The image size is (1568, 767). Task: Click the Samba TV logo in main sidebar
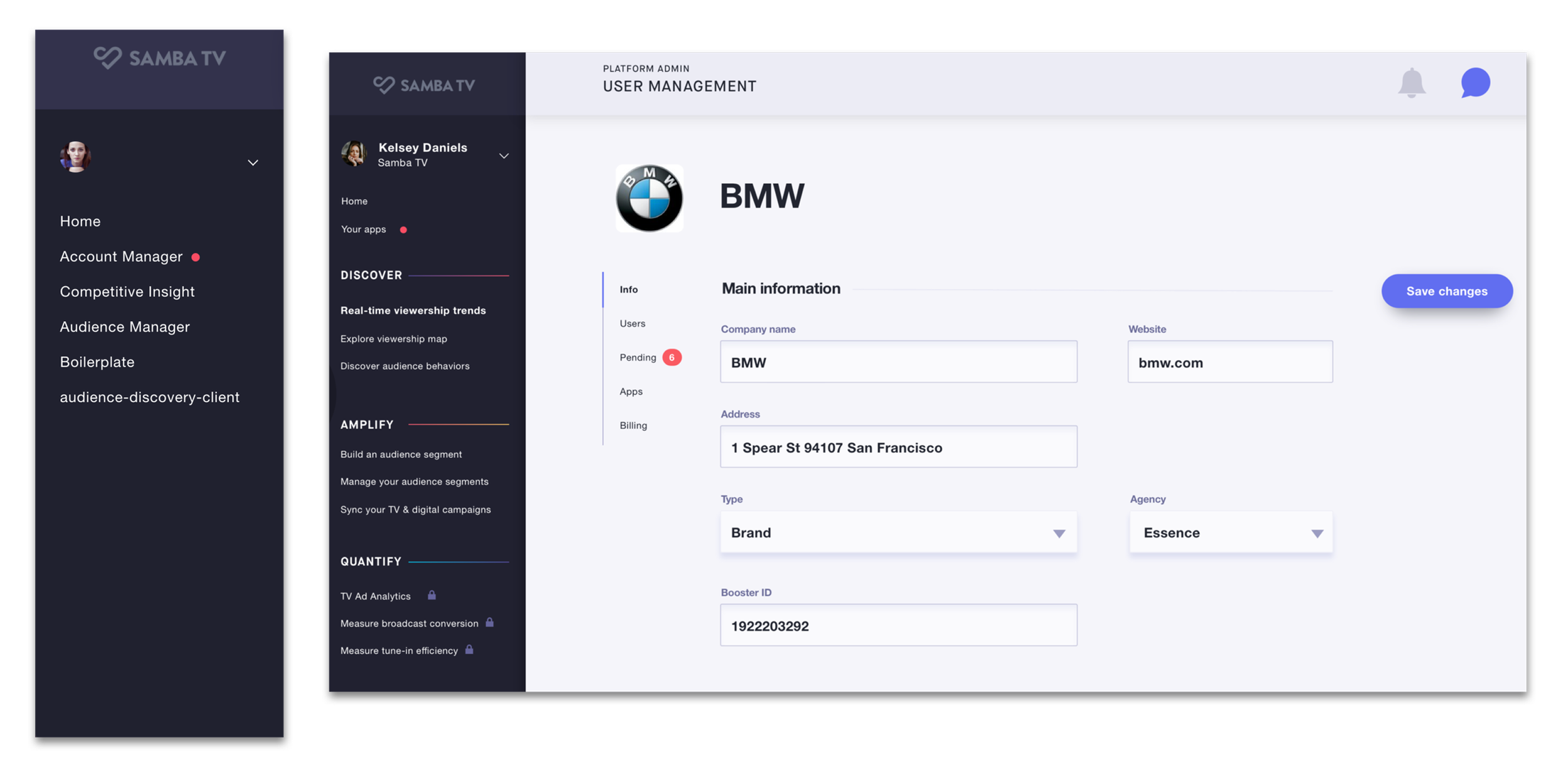(424, 85)
